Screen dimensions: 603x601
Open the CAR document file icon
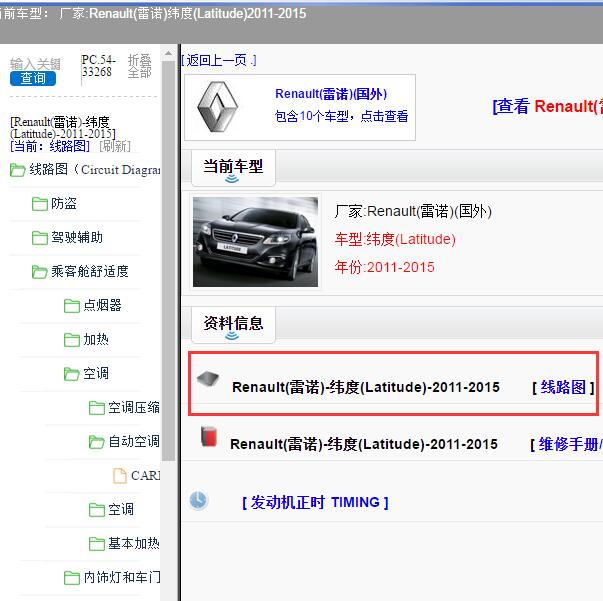click(x=120, y=476)
